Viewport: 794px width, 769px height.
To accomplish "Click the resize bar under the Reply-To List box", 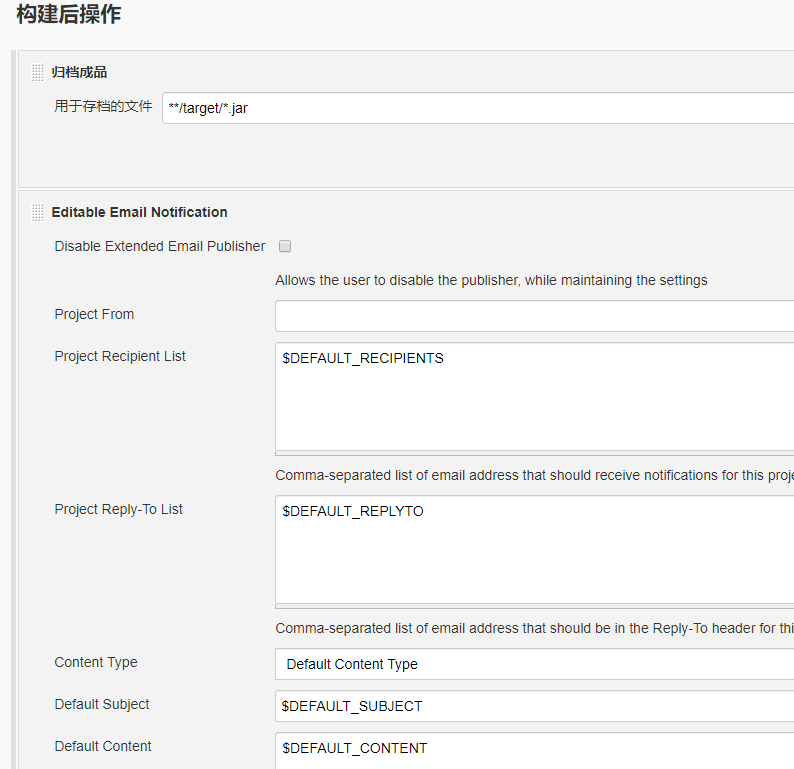I will pyautogui.click(x=535, y=606).
